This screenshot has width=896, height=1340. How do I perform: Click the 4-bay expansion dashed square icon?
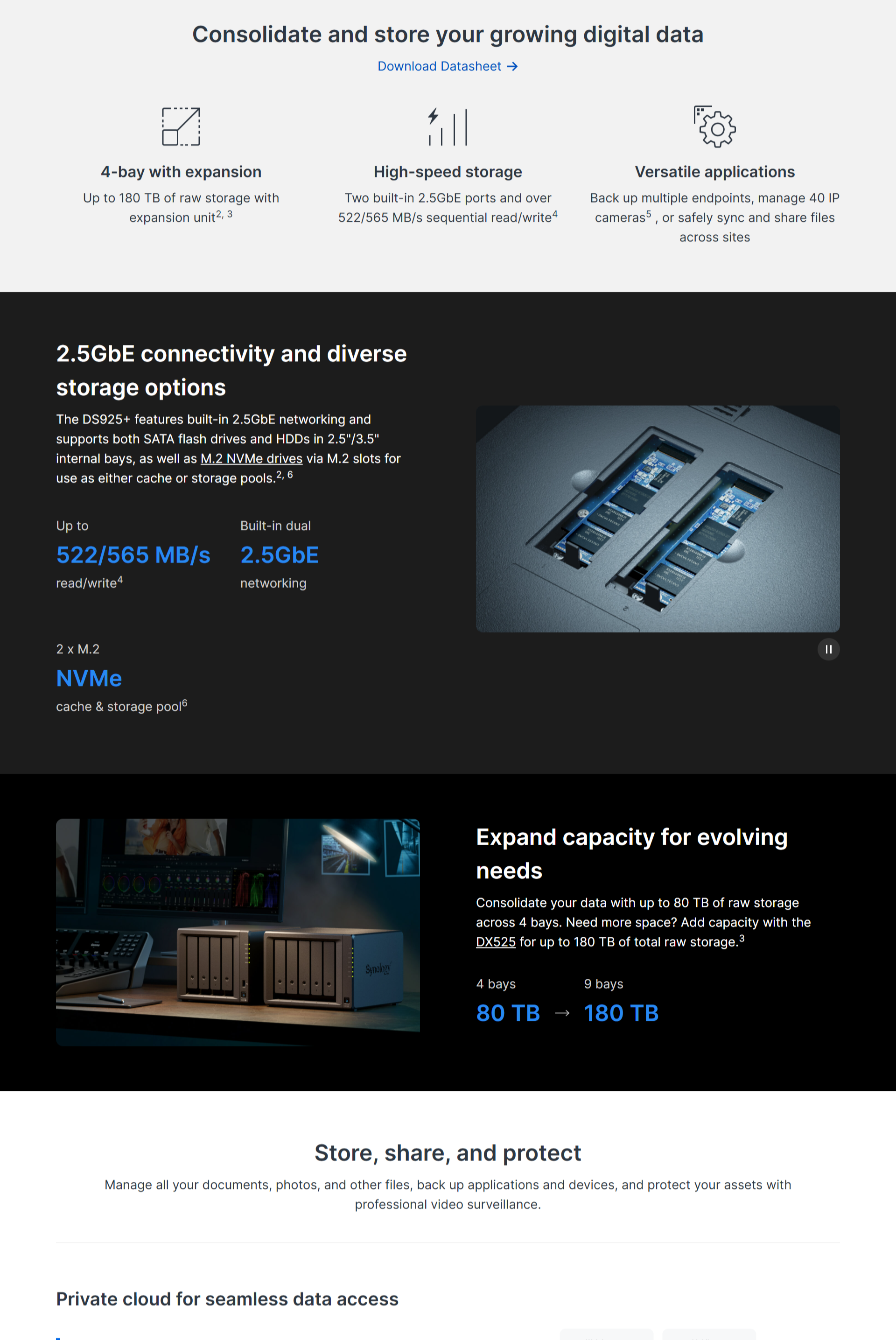click(x=181, y=126)
